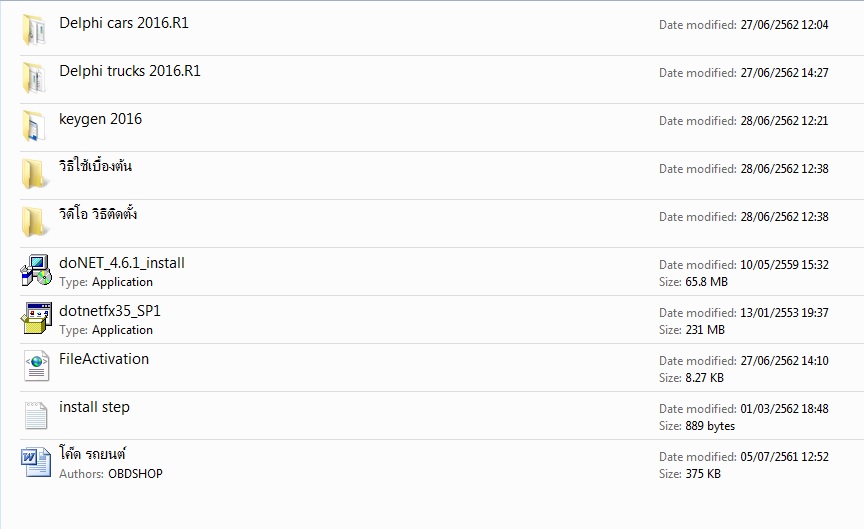Screen dimensions: 864x529
Task: Select the install step text file icon
Action: (36, 414)
